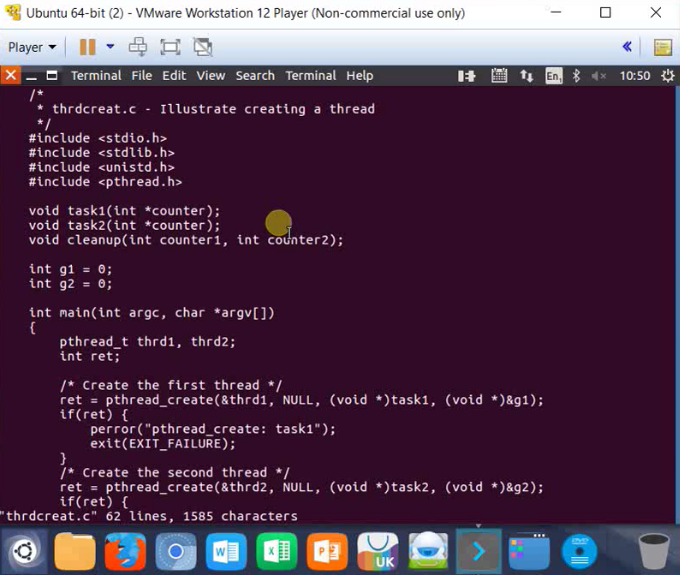Open the network connections indicator

[x=526, y=76]
